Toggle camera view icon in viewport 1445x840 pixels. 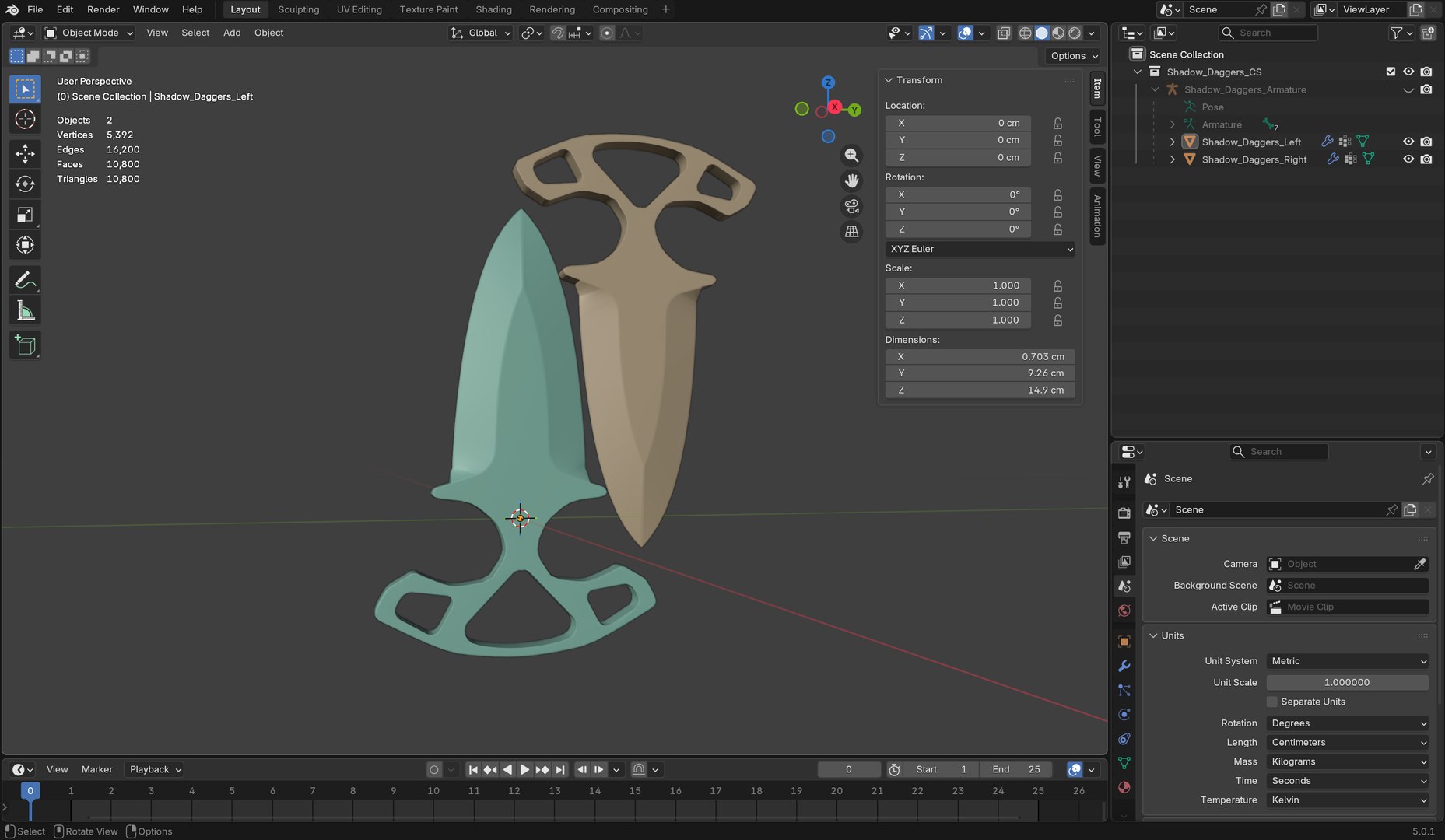click(x=852, y=206)
